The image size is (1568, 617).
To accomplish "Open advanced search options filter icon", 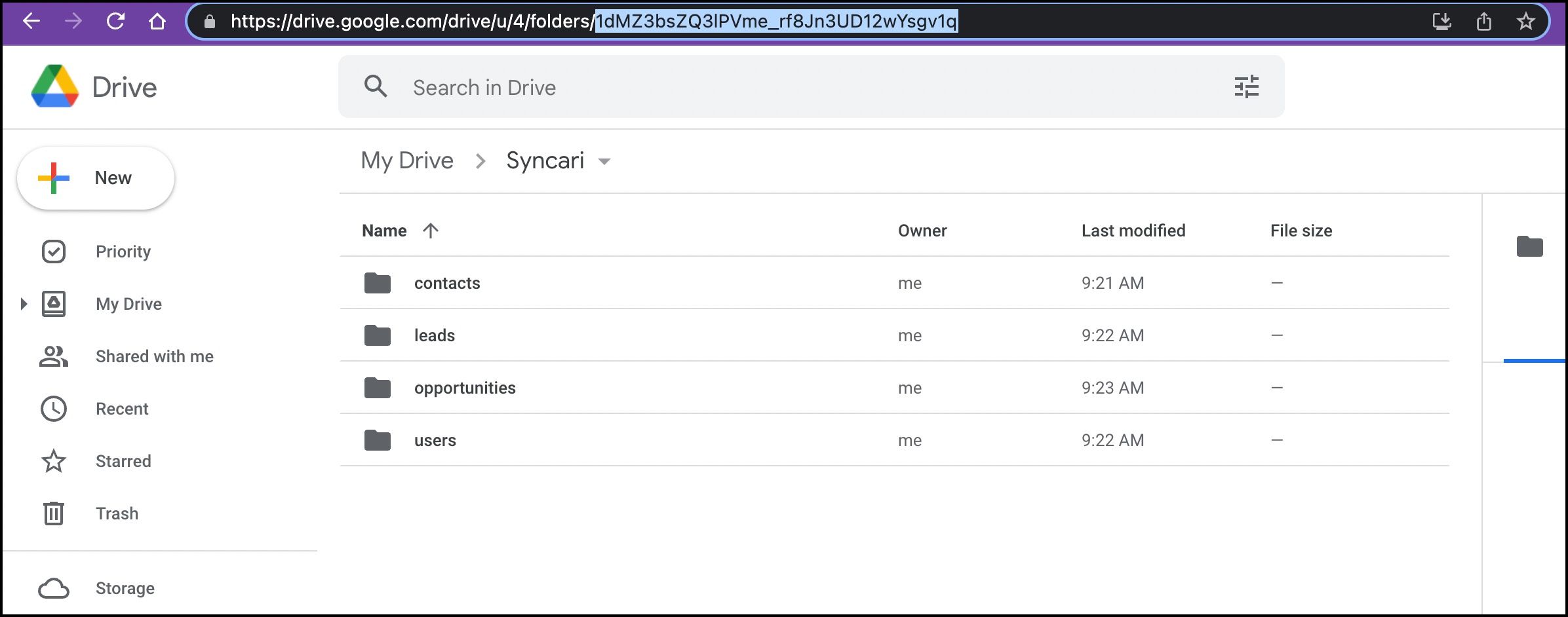I will point(1245,86).
